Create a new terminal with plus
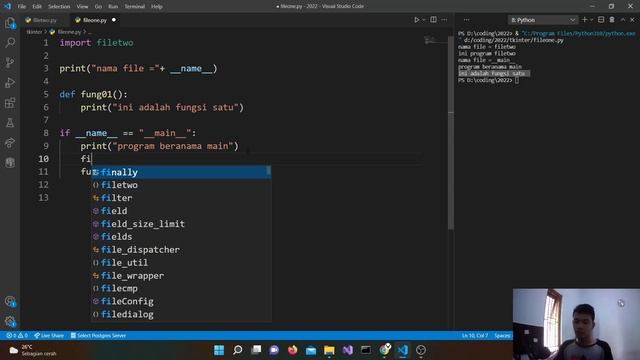Screen dimensions: 640x360 point(584,20)
